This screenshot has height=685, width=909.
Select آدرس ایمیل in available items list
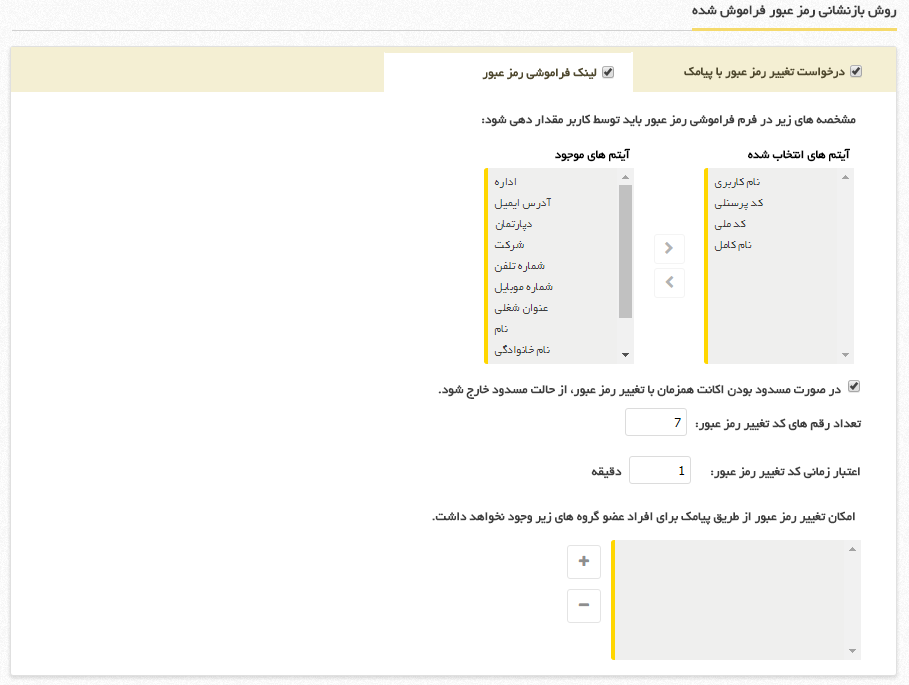point(523,203)
